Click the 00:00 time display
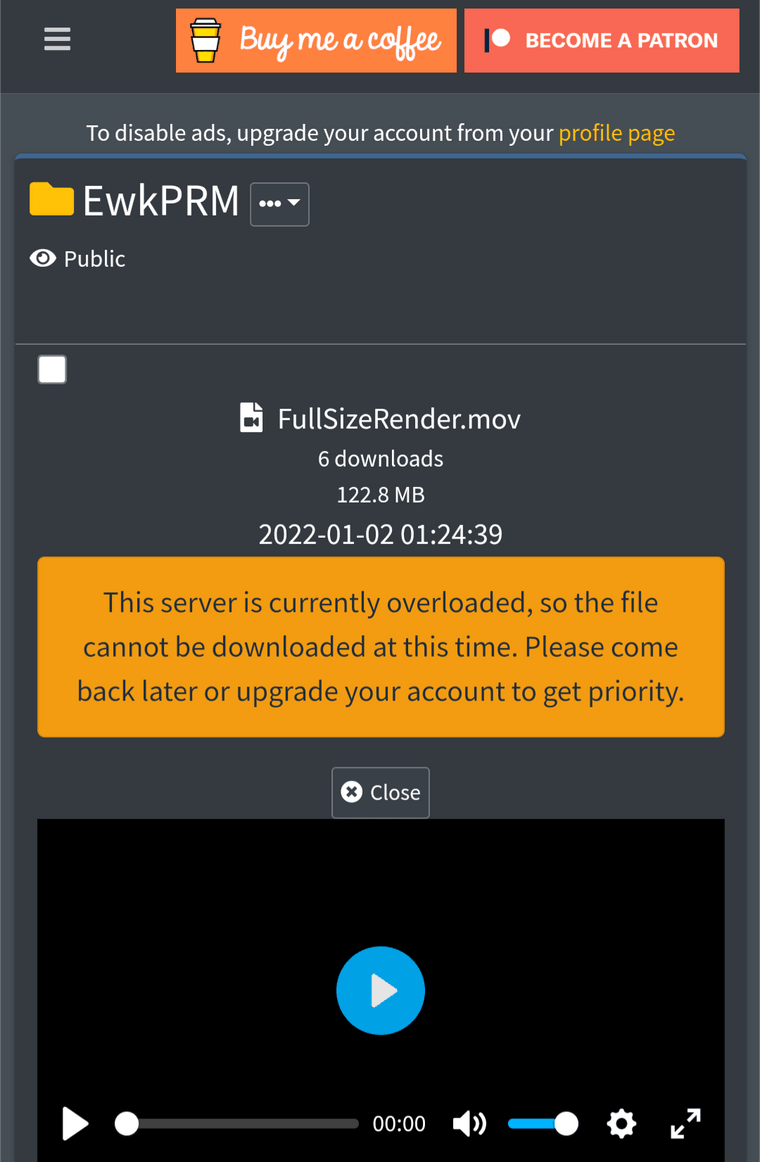This screenshot has width=760, height=1162. point(399,1123)
